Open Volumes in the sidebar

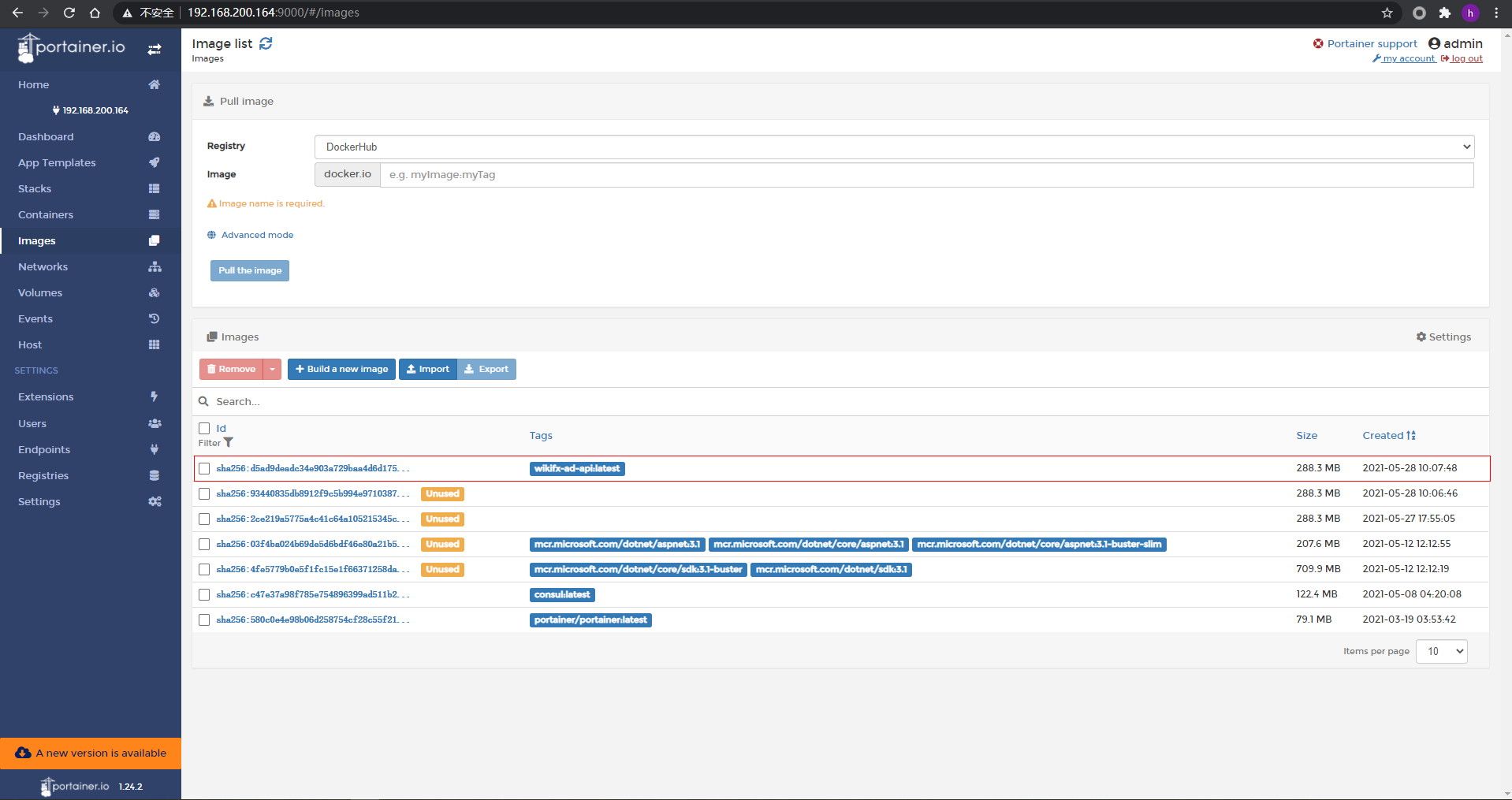40,292
